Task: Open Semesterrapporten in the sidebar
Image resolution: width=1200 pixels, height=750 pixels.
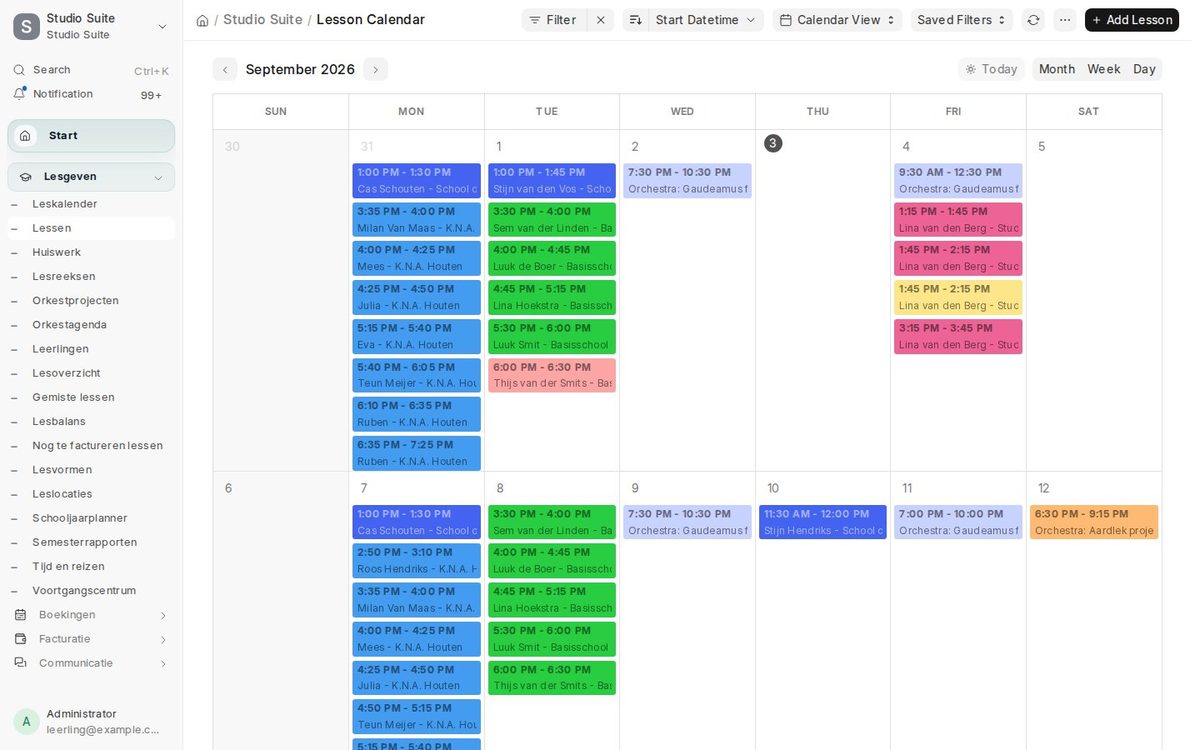Action: tap(91, 542)
